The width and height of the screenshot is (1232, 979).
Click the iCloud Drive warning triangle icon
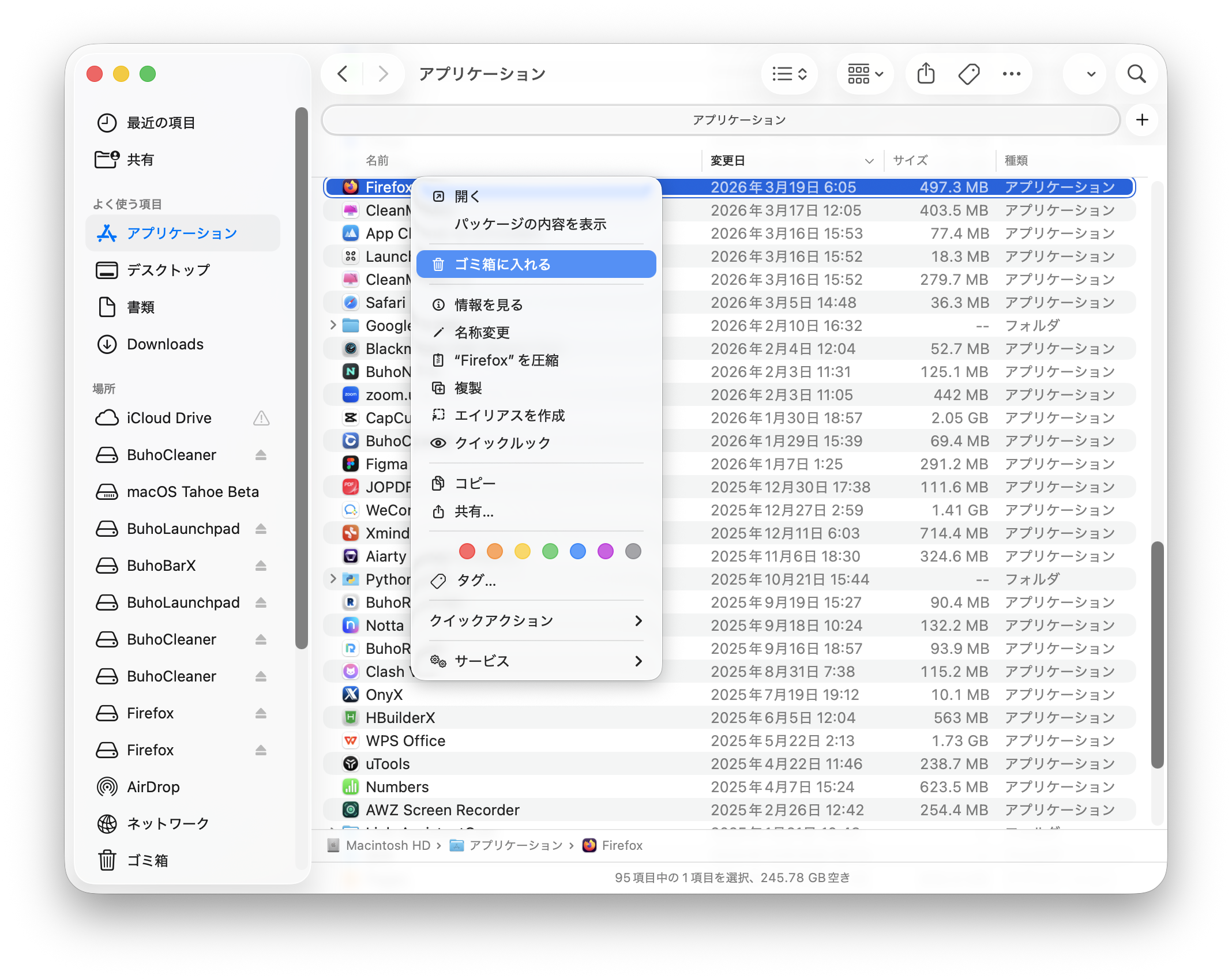pos(261,418)
